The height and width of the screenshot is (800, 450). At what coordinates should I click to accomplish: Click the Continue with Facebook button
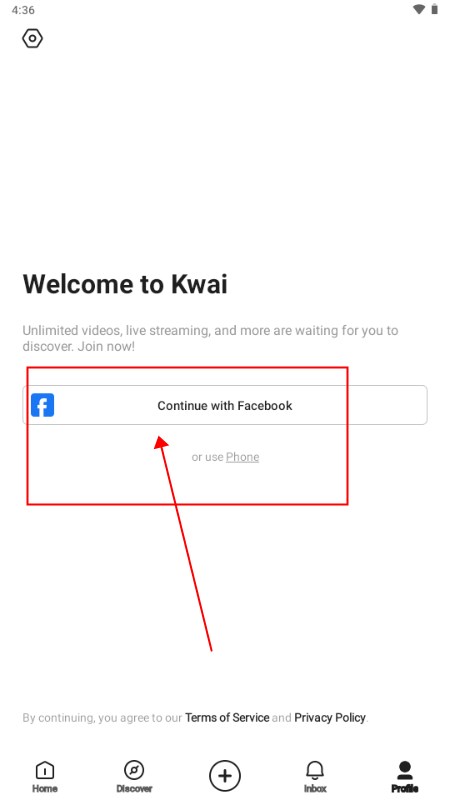coord(225,405)
